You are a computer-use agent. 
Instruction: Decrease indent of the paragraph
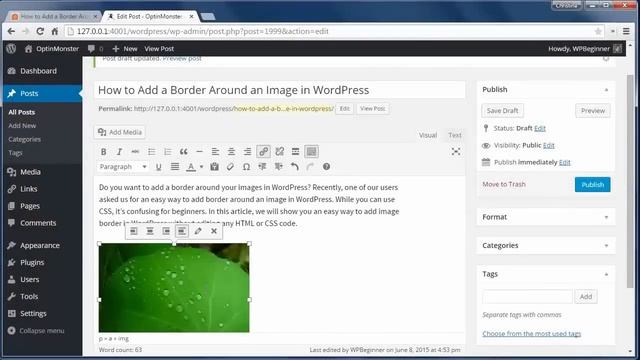[x=262, y=167]
